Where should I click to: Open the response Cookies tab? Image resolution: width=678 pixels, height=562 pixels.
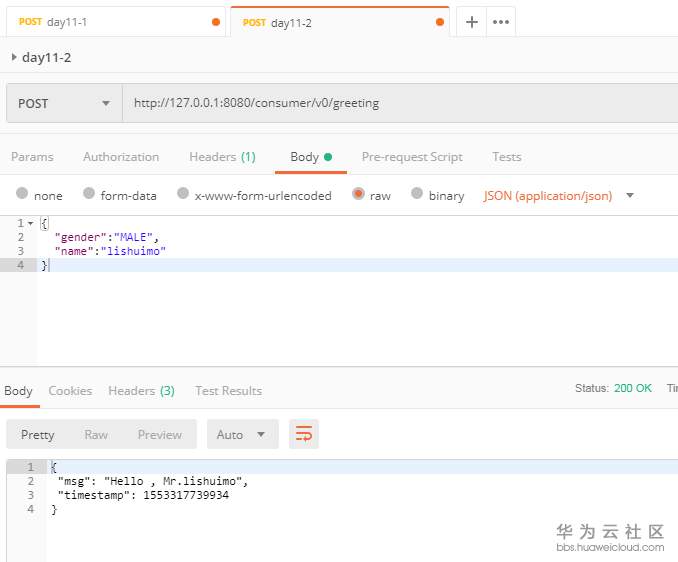click(x=70, y=391)
